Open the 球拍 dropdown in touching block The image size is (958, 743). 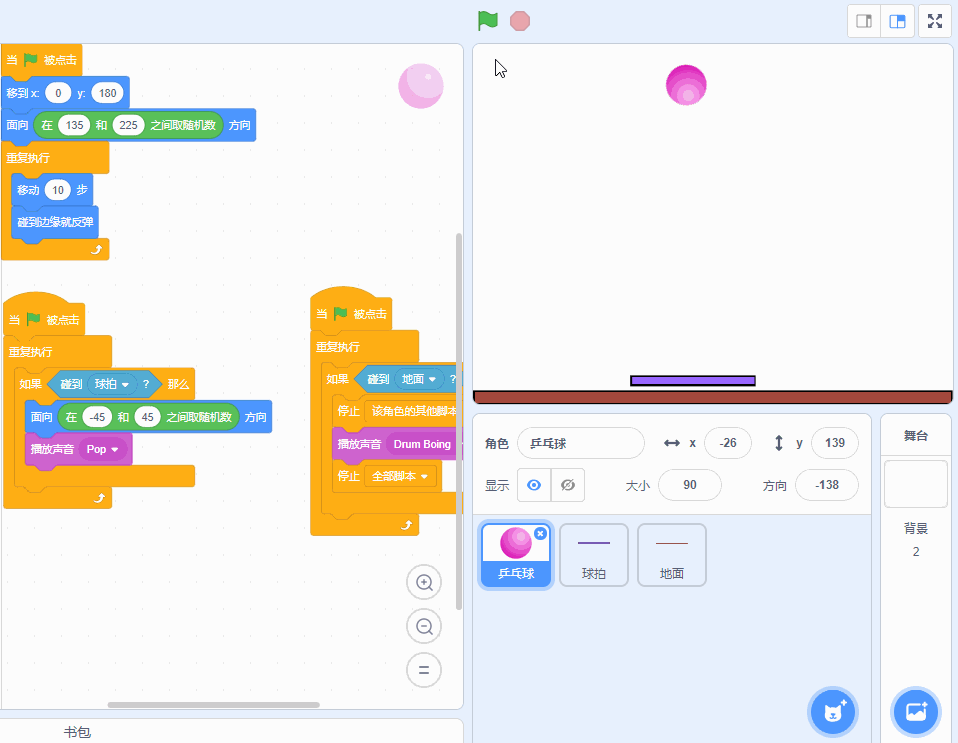tap(126, 384)
